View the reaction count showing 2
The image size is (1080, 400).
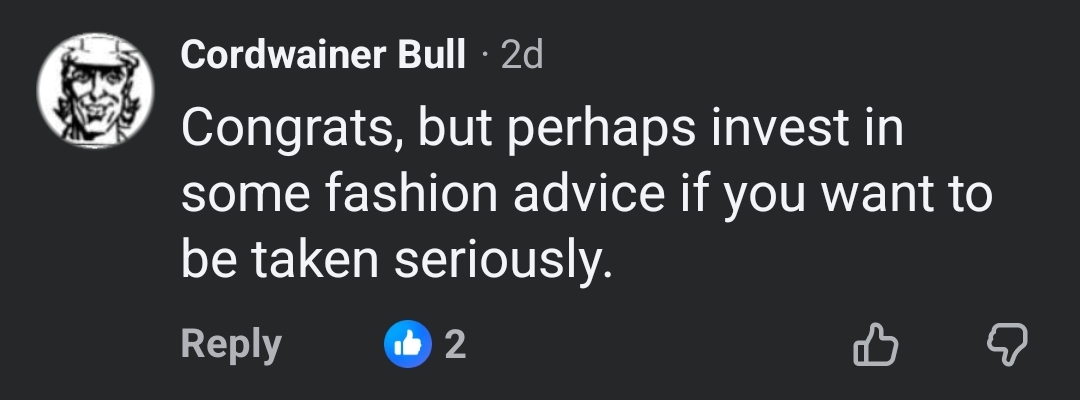pos(455,345)
